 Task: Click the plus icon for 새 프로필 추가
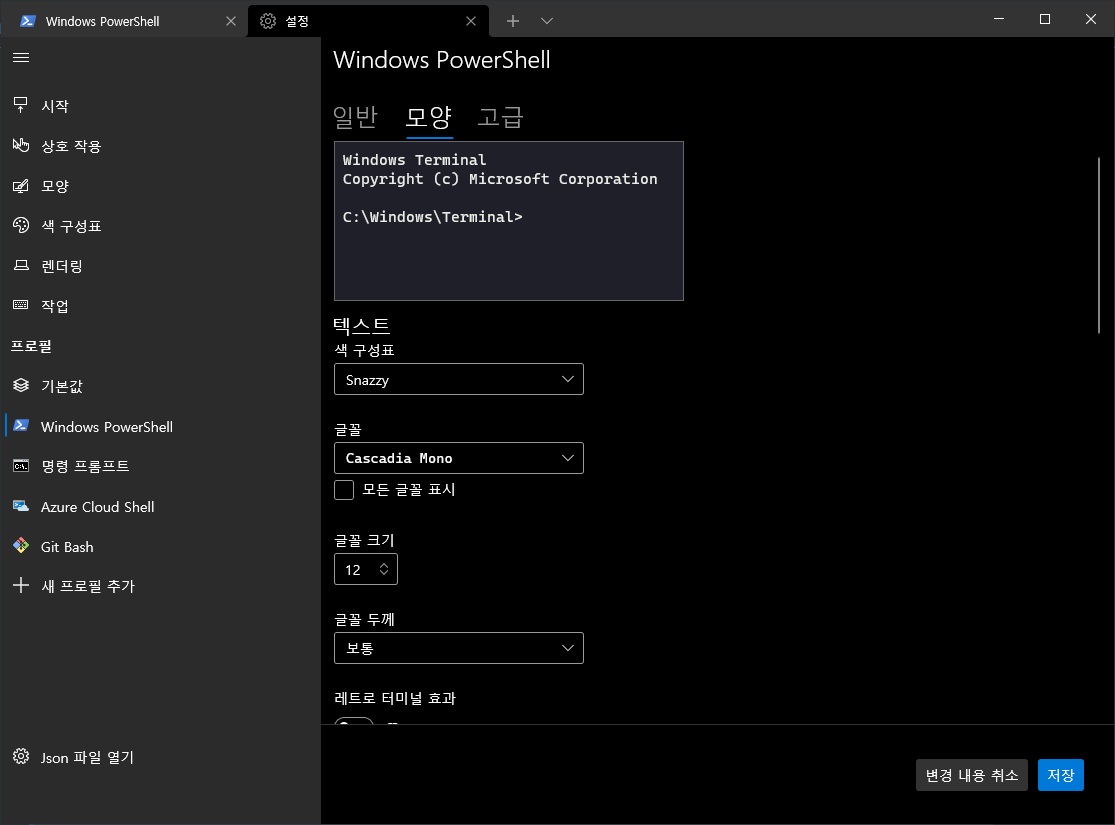(x=21, y=585)
